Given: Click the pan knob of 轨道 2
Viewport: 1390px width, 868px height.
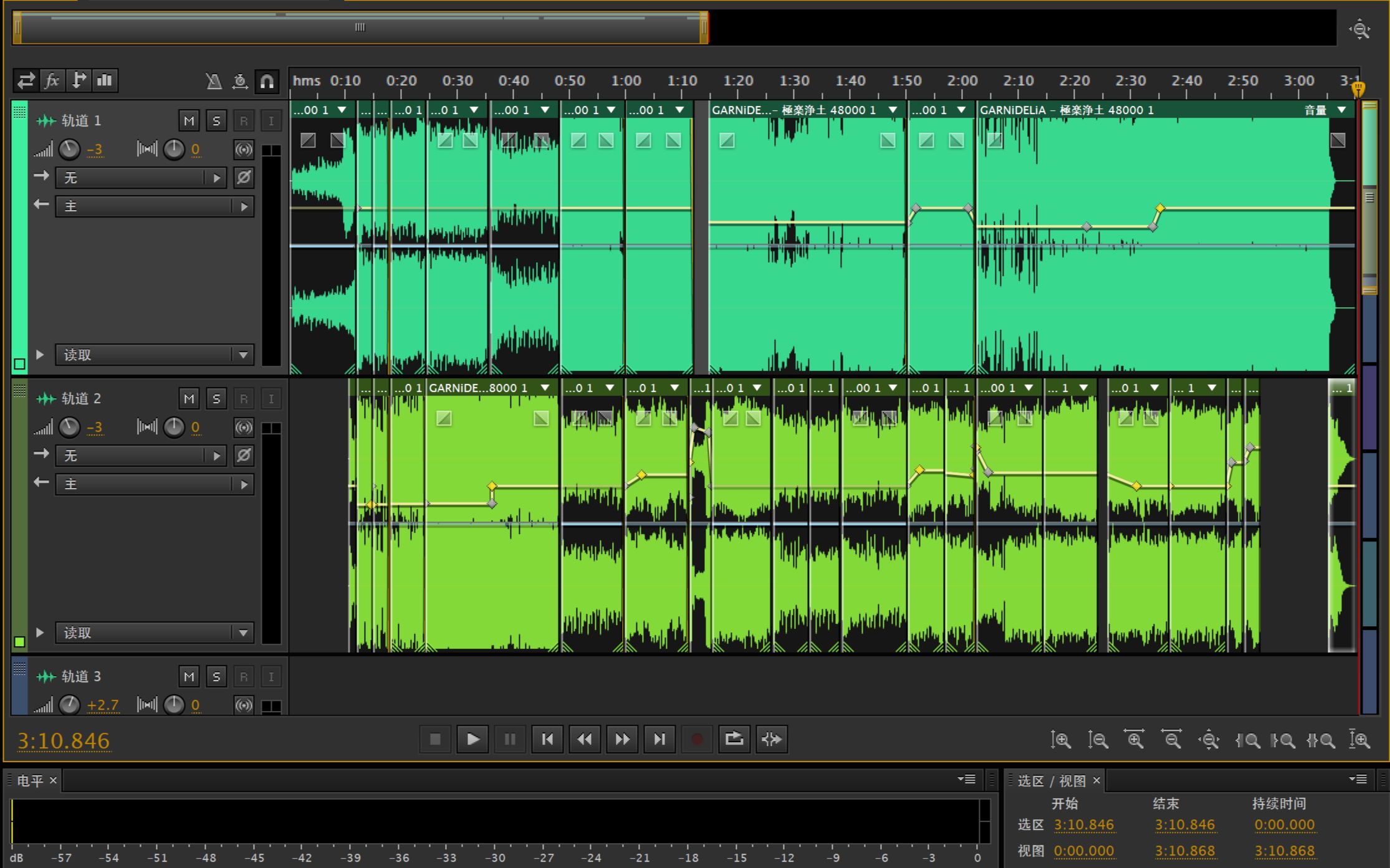Looking at the screenshot, I should coord(174,427).
